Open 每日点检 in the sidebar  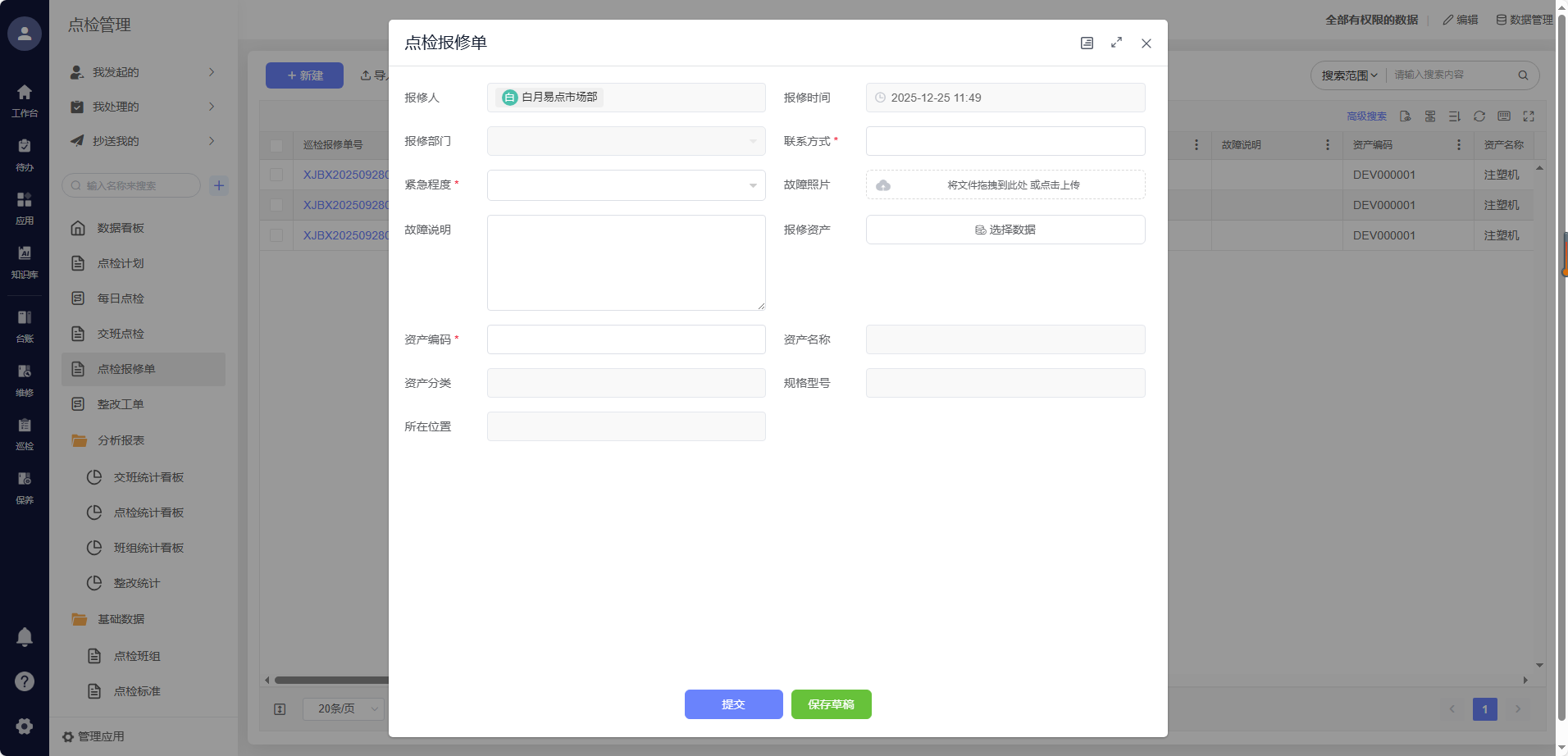click(x=121, y=298)
